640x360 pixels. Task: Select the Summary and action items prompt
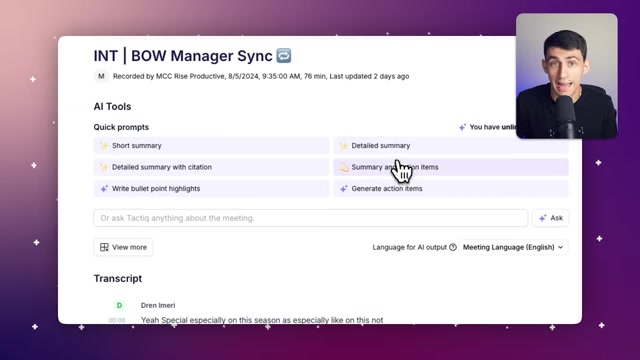pyautogui.click(x=451, y=167)
